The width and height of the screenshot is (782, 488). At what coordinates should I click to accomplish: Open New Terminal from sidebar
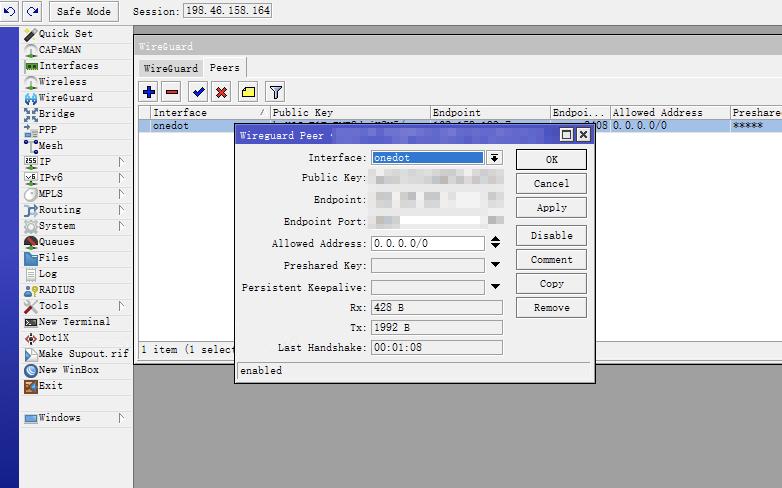point(74,322)
